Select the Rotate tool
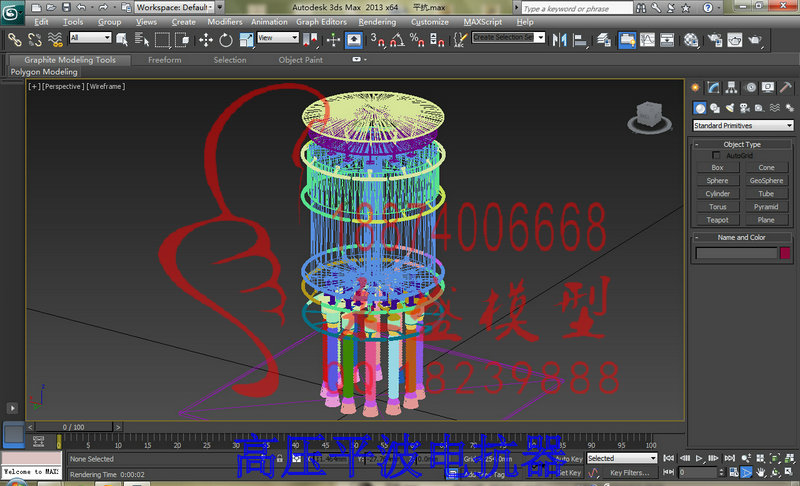Viewport: 800px width, 486px height. coord(226,40)
